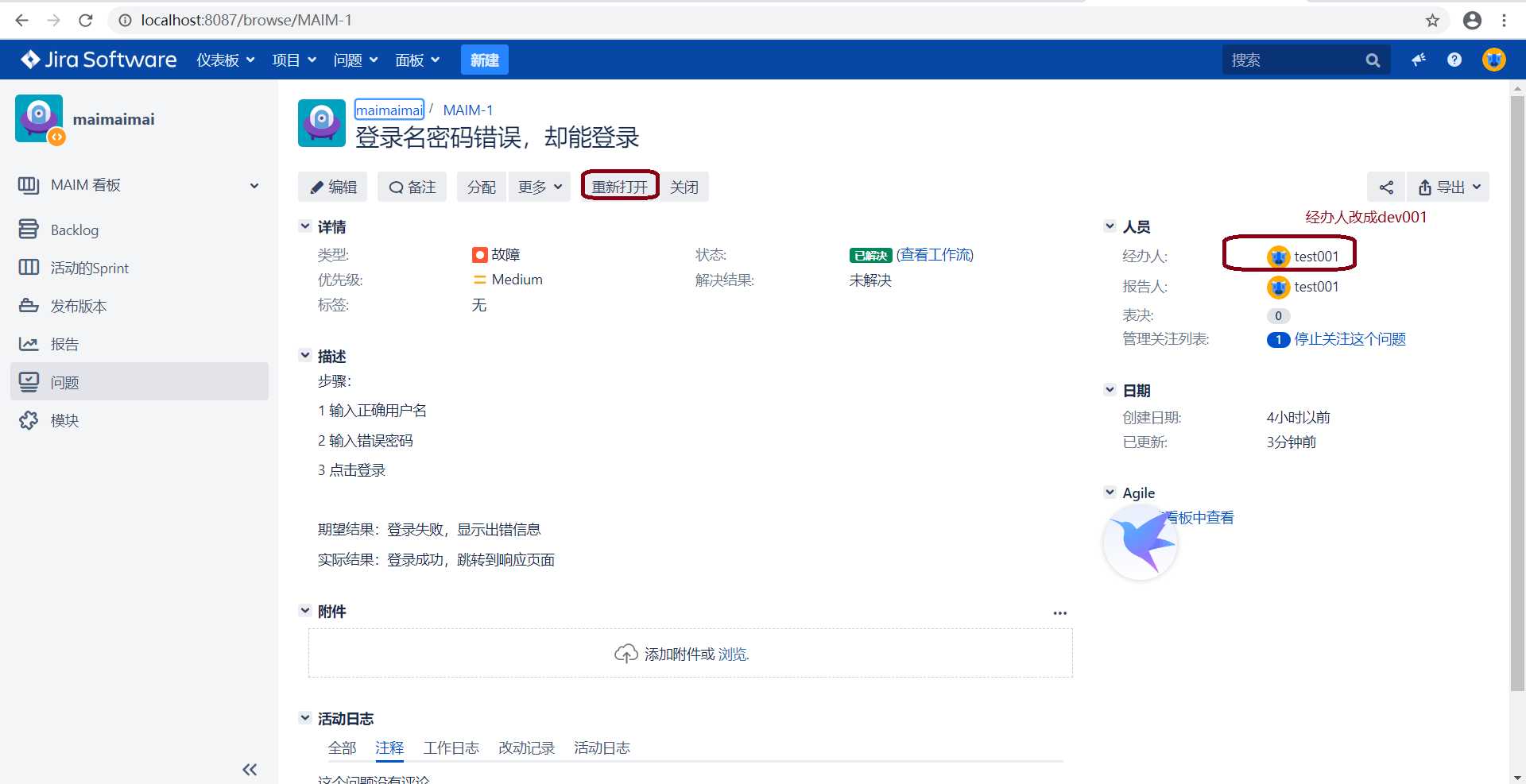Collapse the 活动日志 section
This screenshot has height=784, width=1526.
(304, 718)
